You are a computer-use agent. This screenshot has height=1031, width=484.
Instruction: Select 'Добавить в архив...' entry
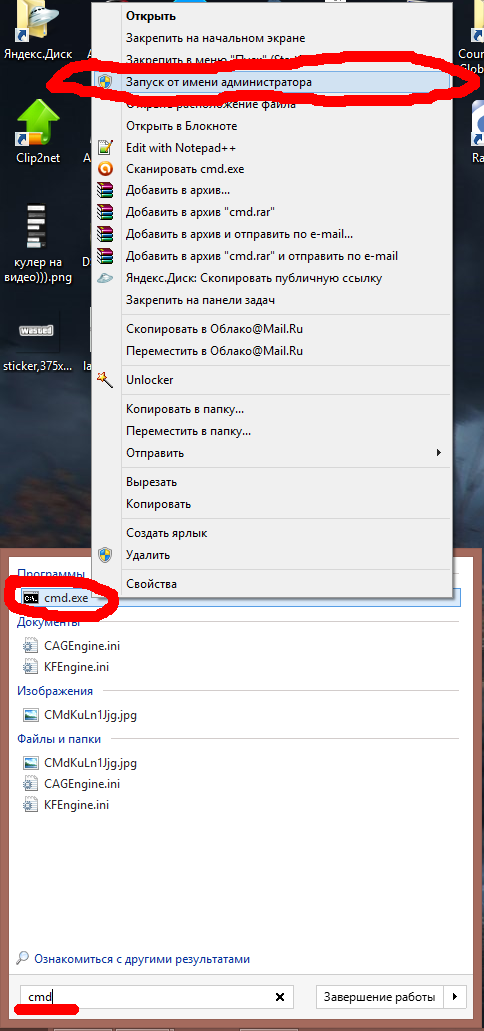[x=272, y=191]
